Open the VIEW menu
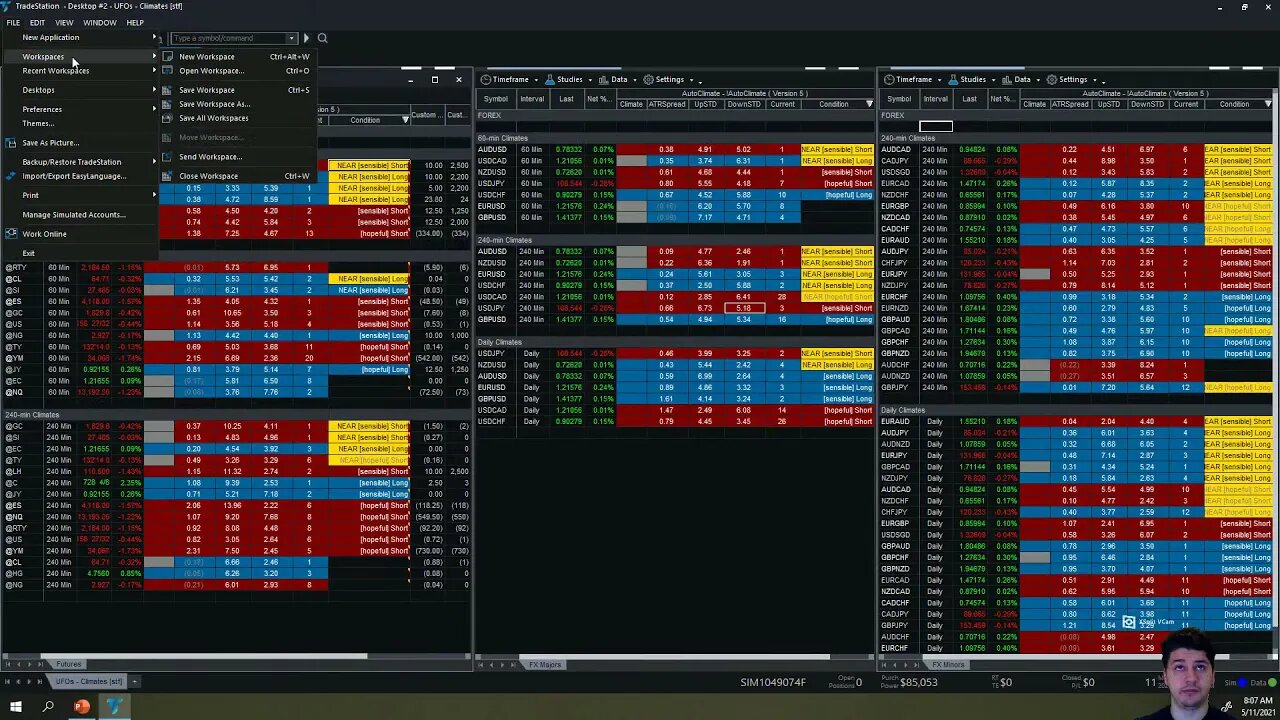Viewport: 1280px width, 720px height. tap(64, 22)
